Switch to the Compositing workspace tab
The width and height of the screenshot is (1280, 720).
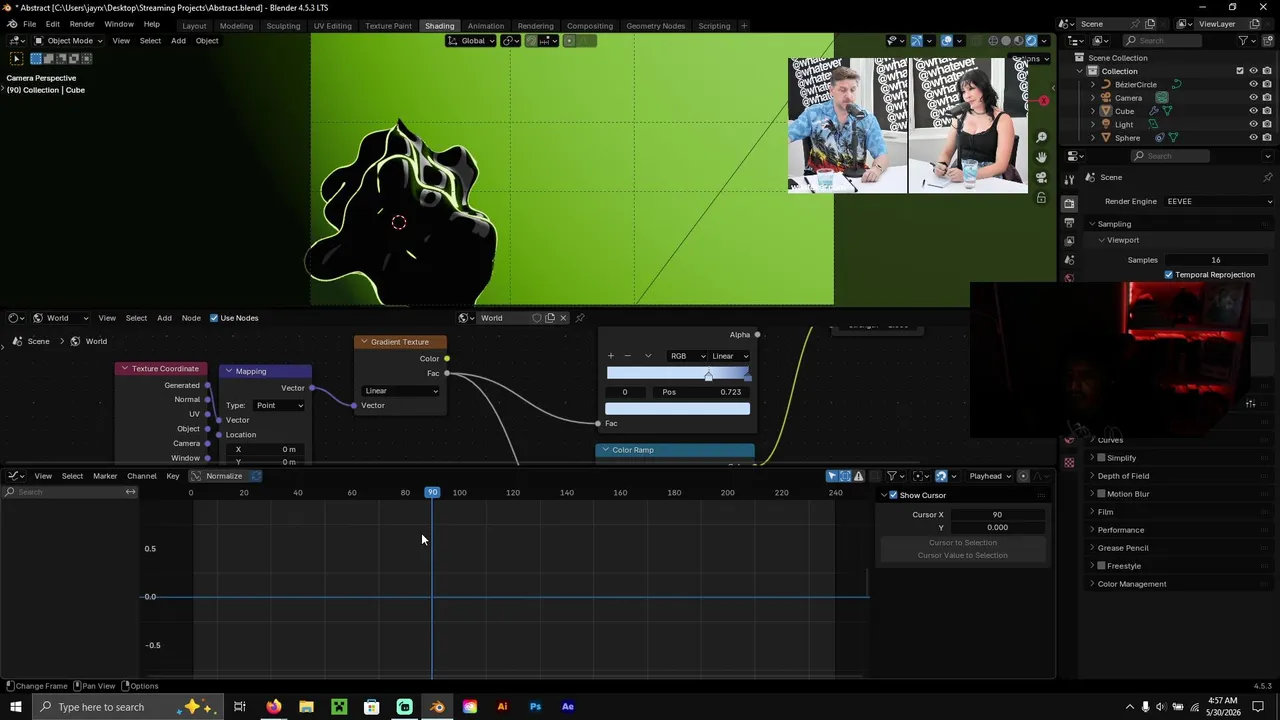(x=590, y=25)
